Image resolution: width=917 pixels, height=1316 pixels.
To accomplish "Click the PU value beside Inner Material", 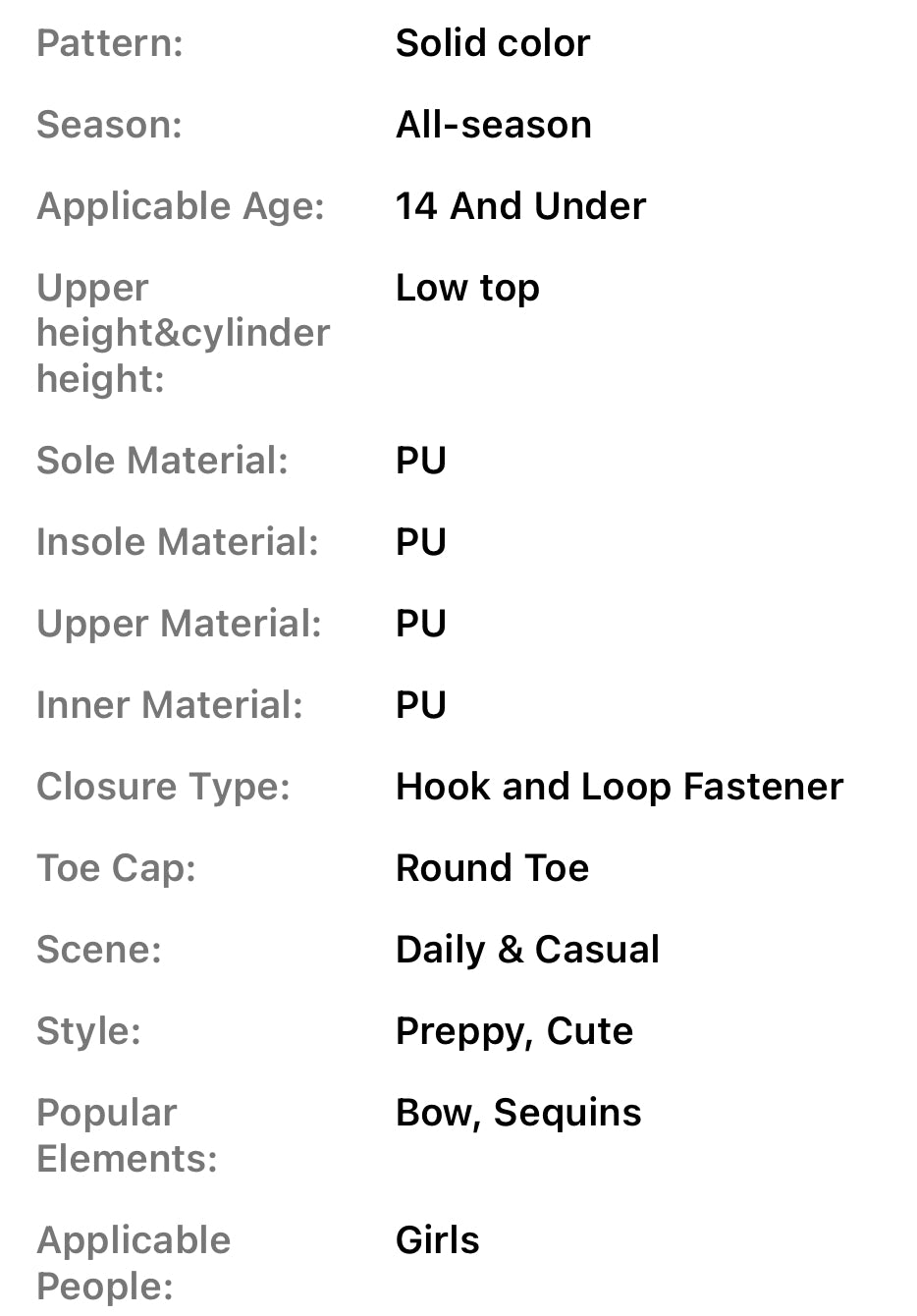I will click(x=420, y=705).
